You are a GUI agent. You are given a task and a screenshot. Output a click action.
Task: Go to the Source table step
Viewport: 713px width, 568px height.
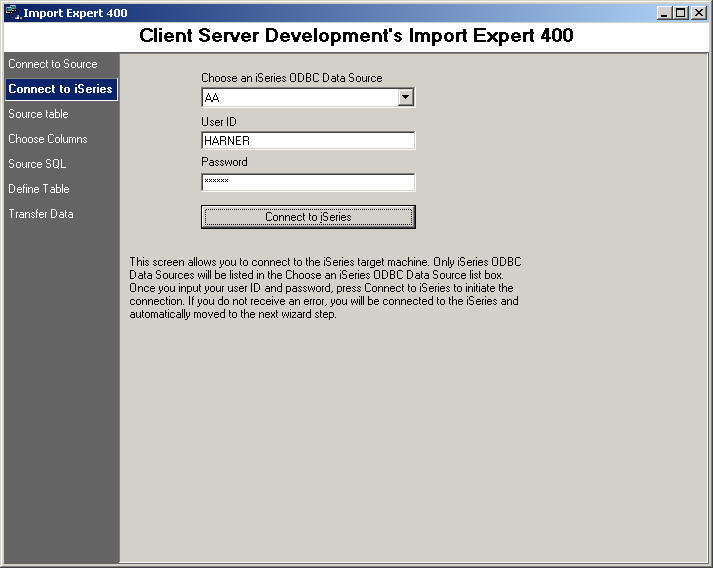[38, 114]
